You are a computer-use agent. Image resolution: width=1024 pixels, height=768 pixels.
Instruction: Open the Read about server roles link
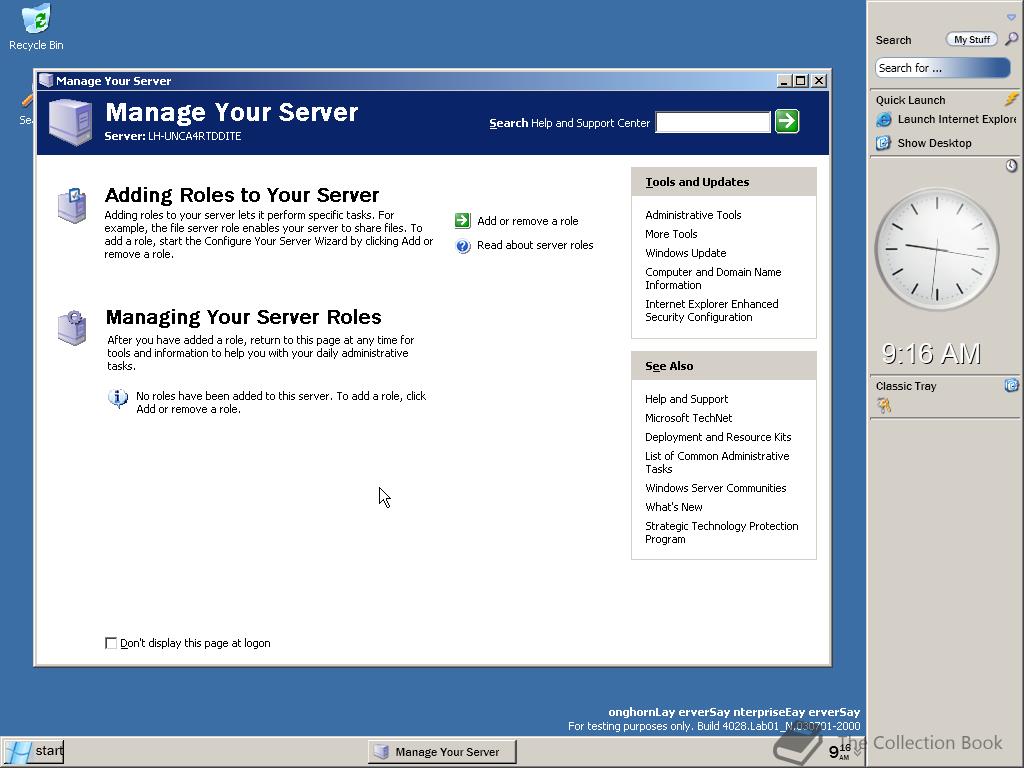(535, 246)
